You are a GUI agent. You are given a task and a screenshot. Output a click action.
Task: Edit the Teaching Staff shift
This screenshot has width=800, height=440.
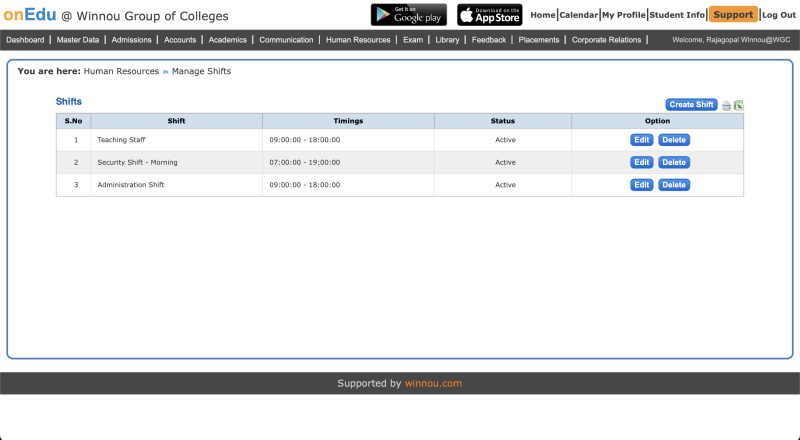pyautogui.click(x=641, y=140)
